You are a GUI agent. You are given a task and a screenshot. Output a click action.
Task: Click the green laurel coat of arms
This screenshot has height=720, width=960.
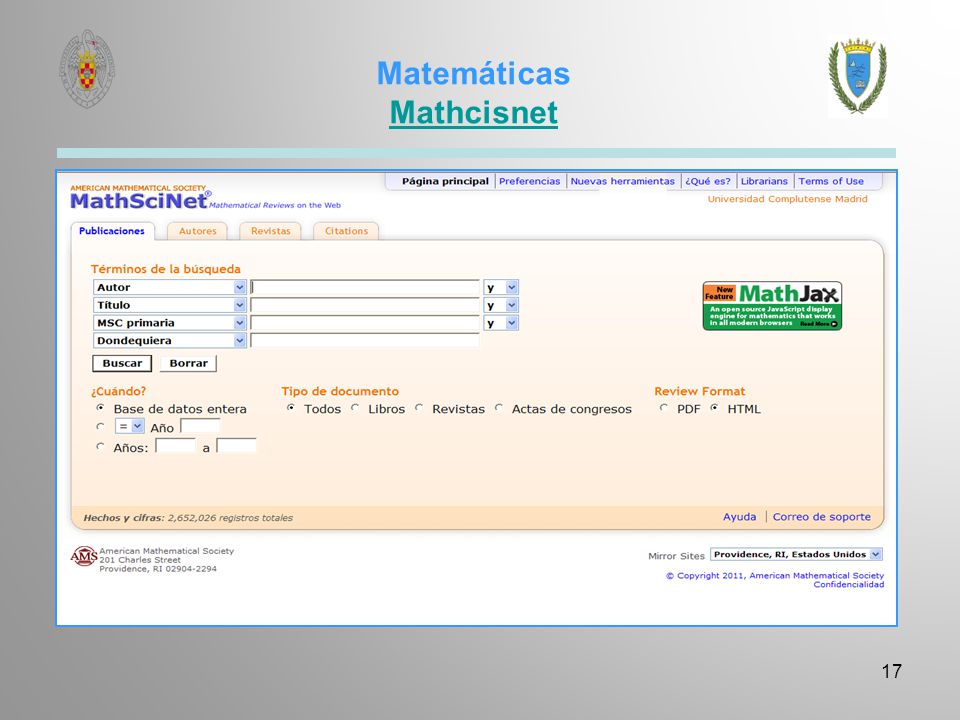click(857, 76)
